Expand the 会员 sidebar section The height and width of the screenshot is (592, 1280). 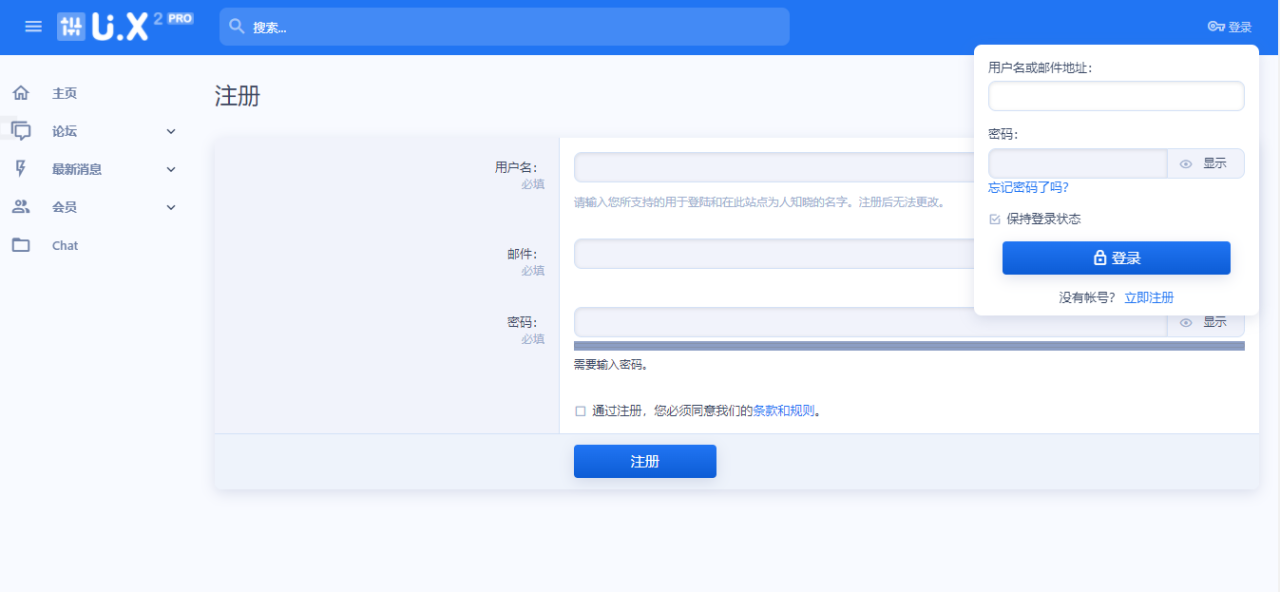[x=170, y=207]
